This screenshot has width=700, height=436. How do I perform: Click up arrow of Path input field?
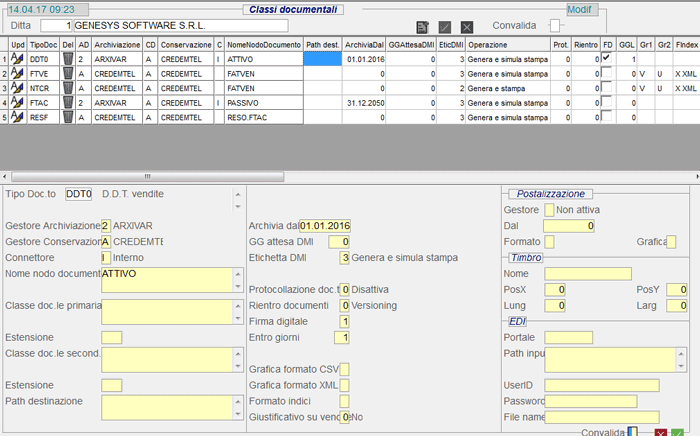(x=681, y=354)
